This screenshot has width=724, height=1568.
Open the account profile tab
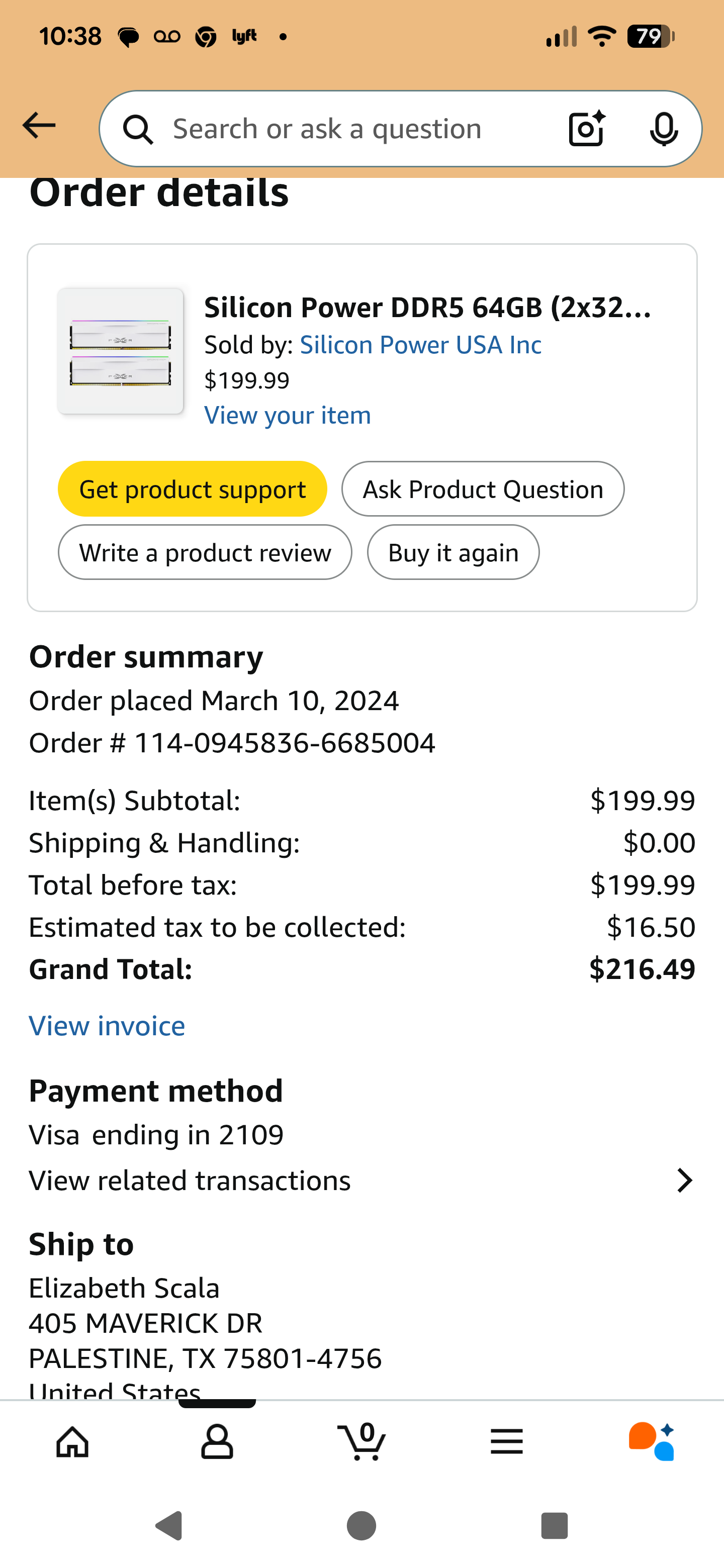[217, 1441]
